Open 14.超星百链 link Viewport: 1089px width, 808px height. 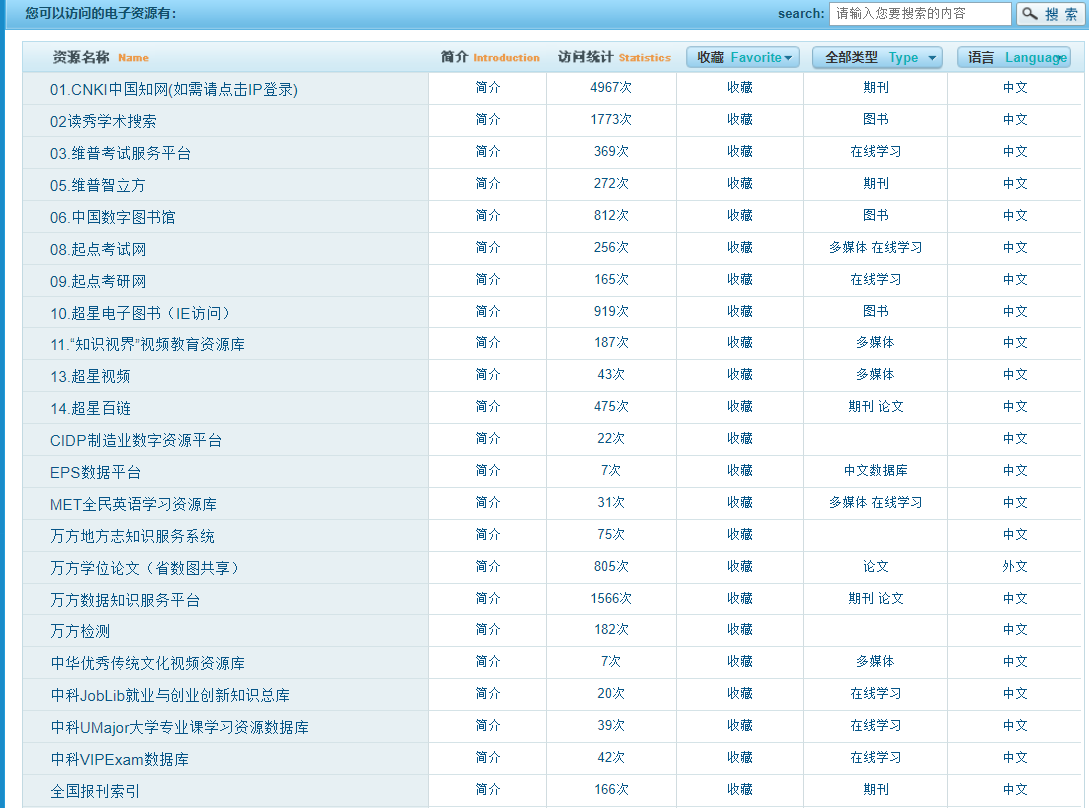click(x=90, y=409)
